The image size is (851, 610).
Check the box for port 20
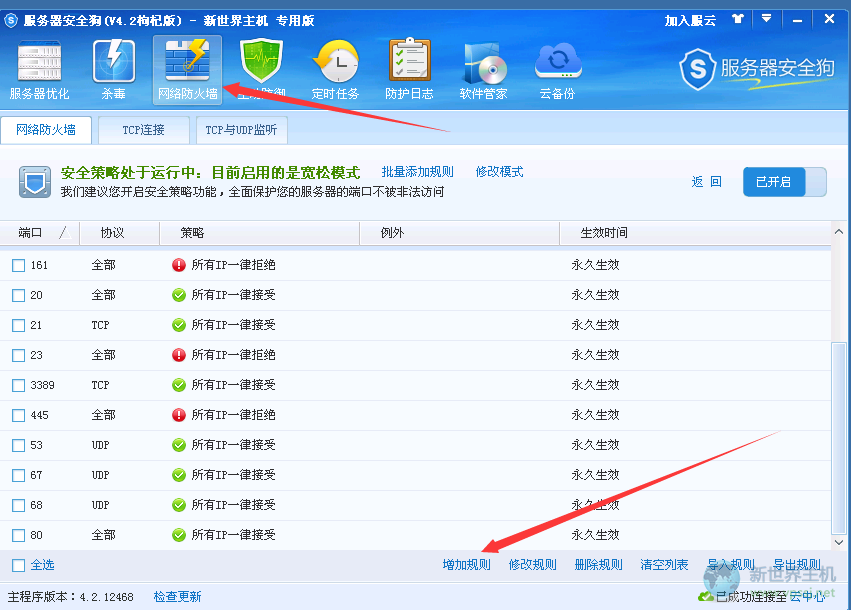(x=18, y=295)
